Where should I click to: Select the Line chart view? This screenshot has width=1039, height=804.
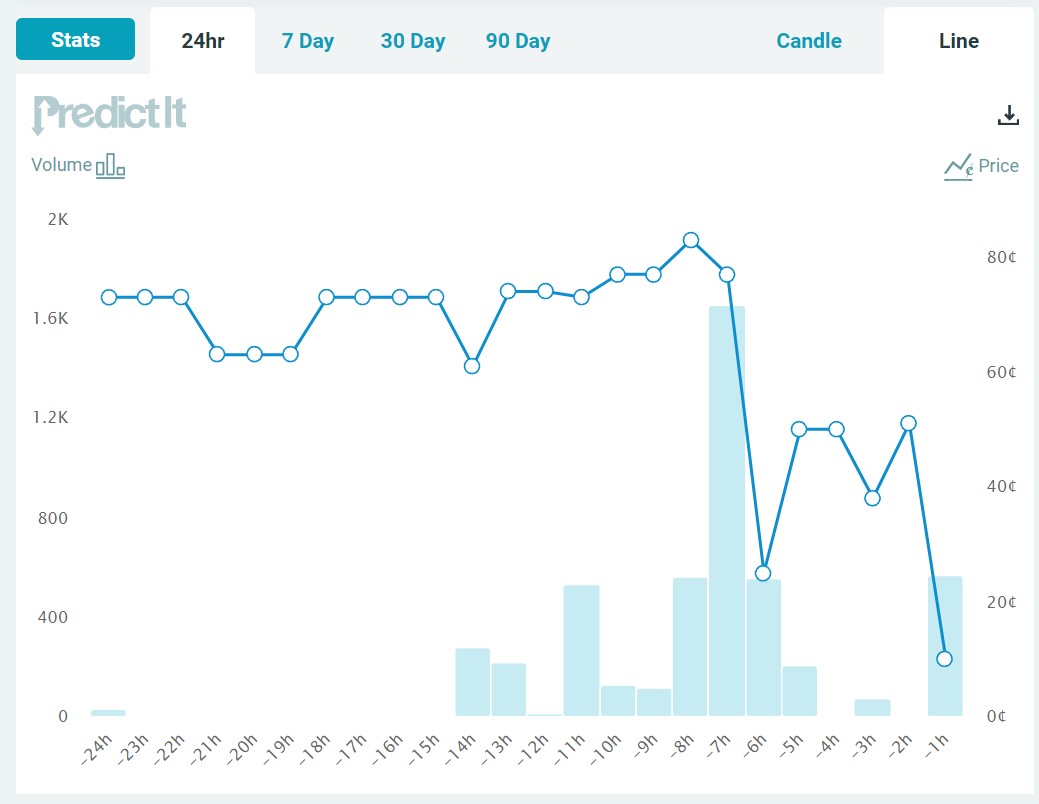click(x=959, y=40)
